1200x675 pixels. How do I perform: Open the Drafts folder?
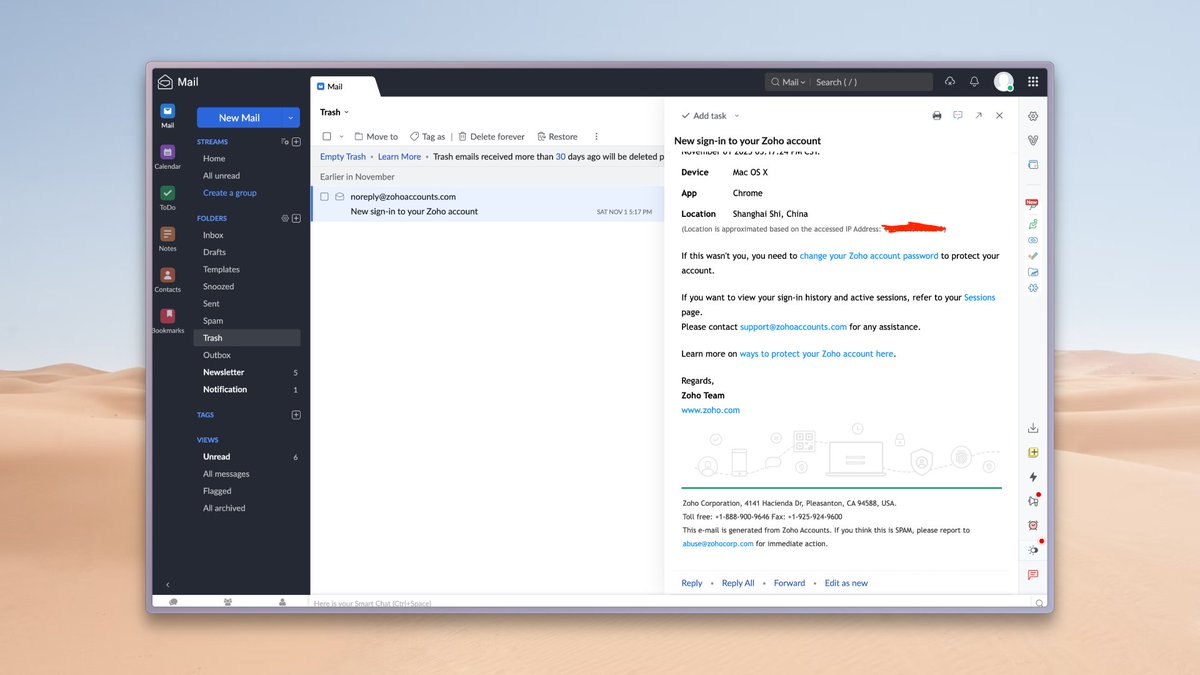click(x=214, y=252)
